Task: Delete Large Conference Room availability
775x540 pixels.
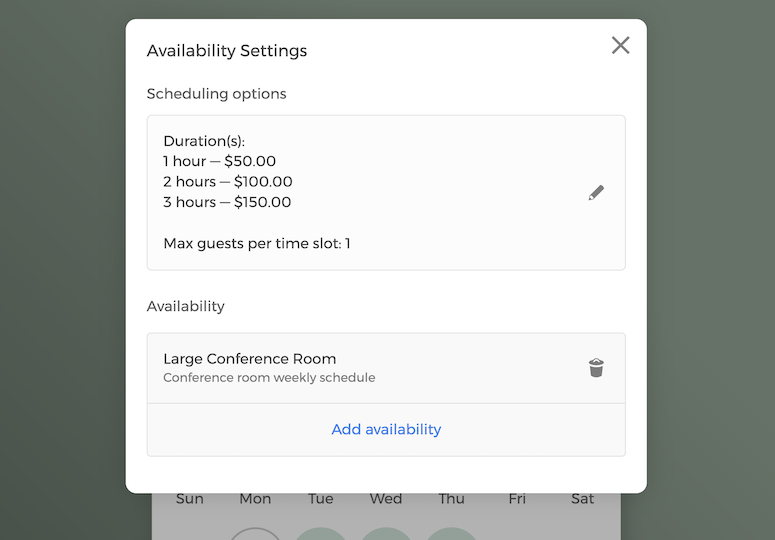Action: coord(596,368)
